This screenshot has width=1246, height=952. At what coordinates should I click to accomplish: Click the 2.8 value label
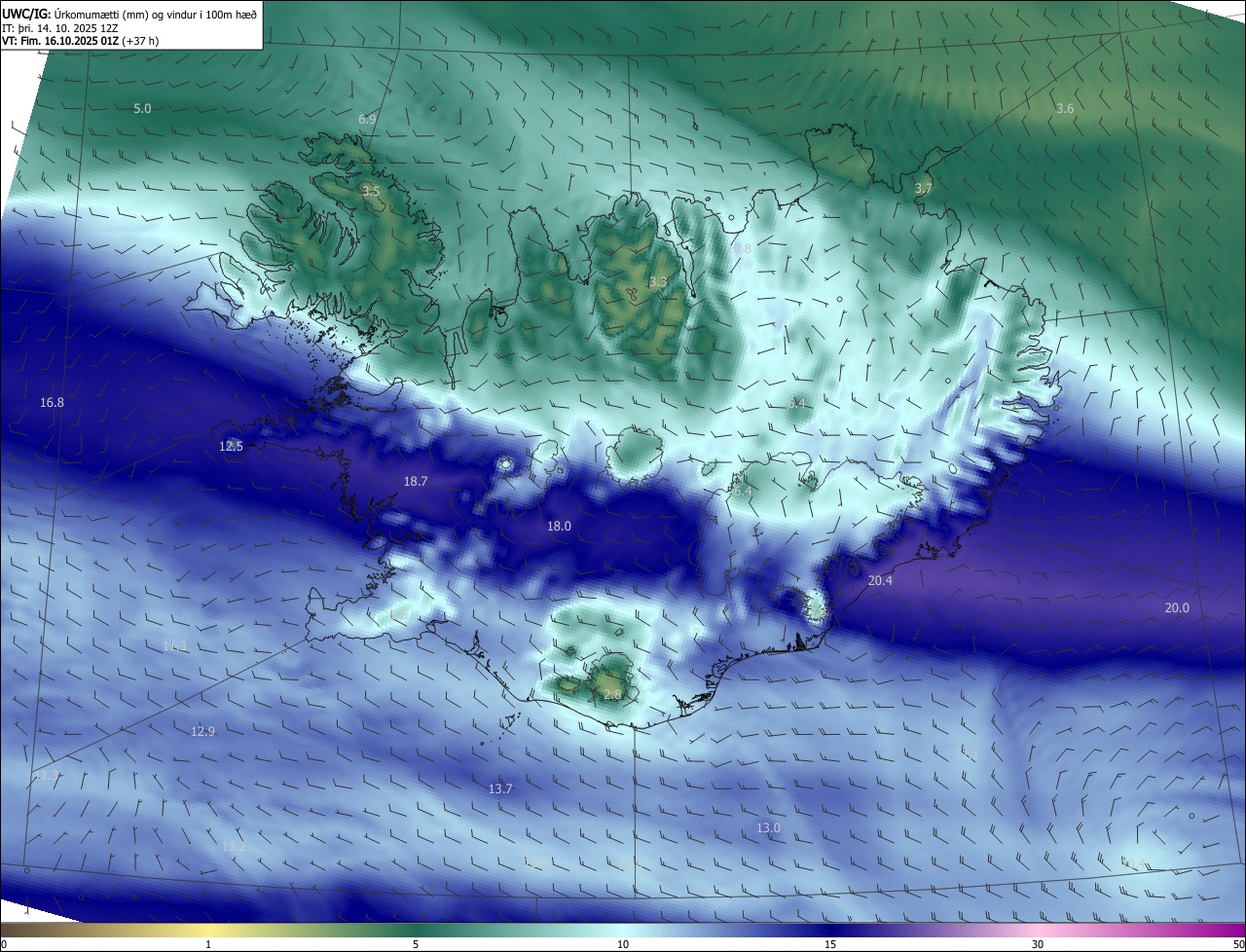tap(612, 694)
